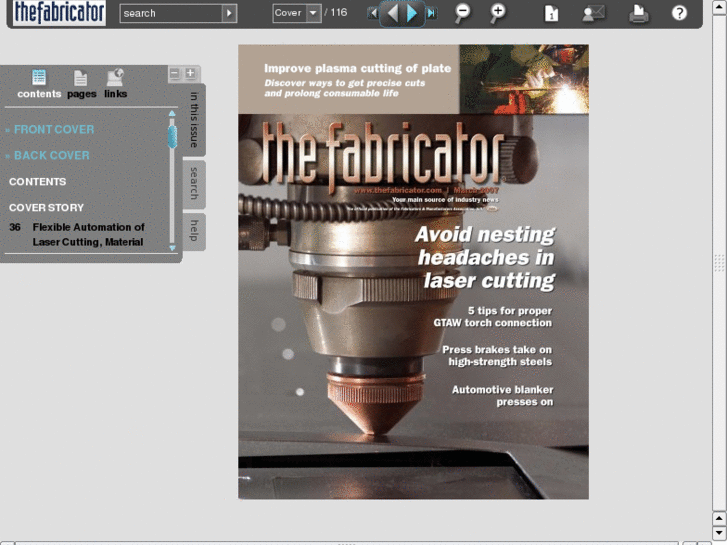The height and width of the screenshot is (545, 727).
Task: Click thefabricator logo in toolbar
Action: click(59, 13)
